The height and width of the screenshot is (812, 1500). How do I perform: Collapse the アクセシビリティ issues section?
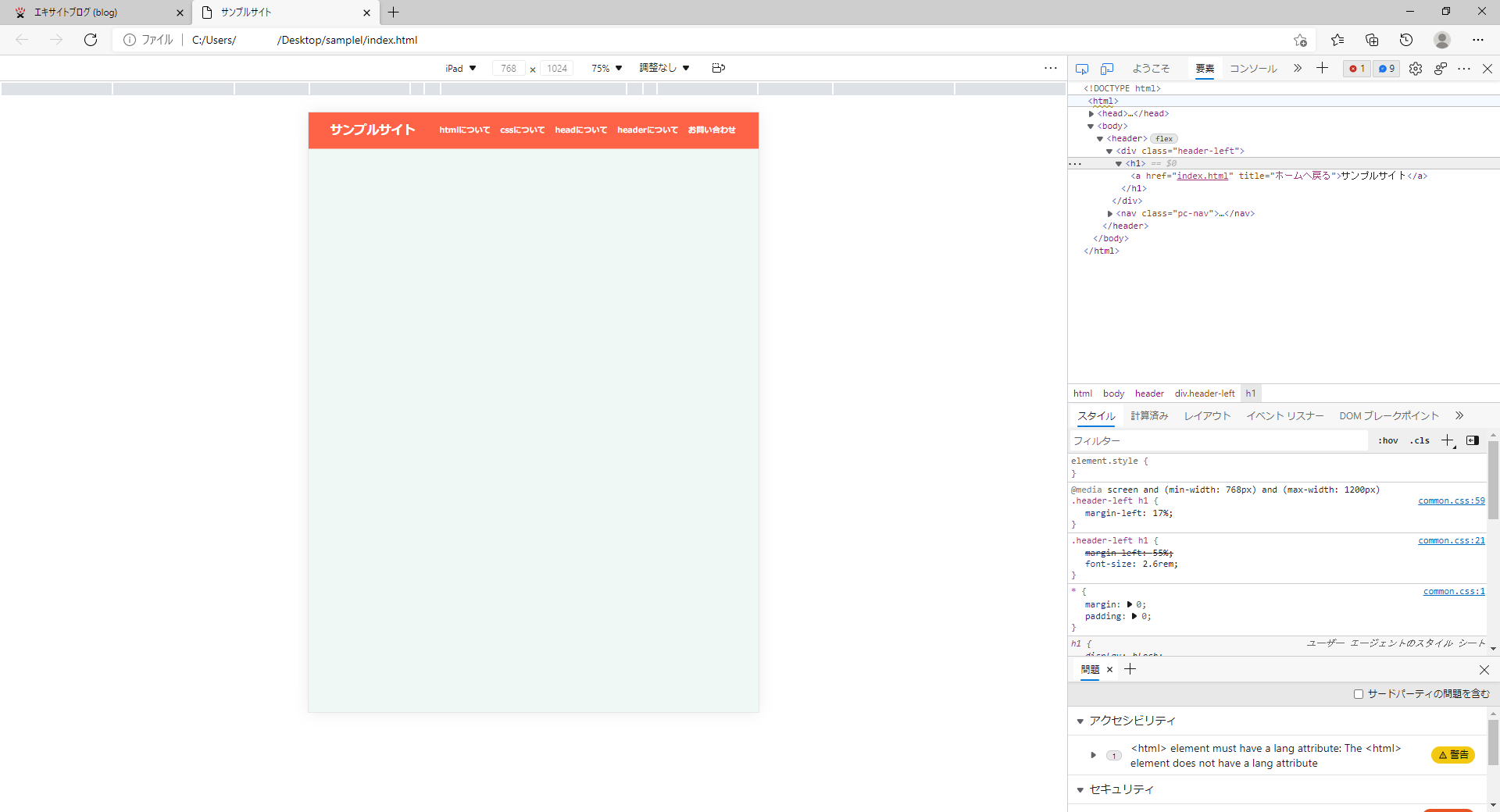click(x=1080, y=721)
